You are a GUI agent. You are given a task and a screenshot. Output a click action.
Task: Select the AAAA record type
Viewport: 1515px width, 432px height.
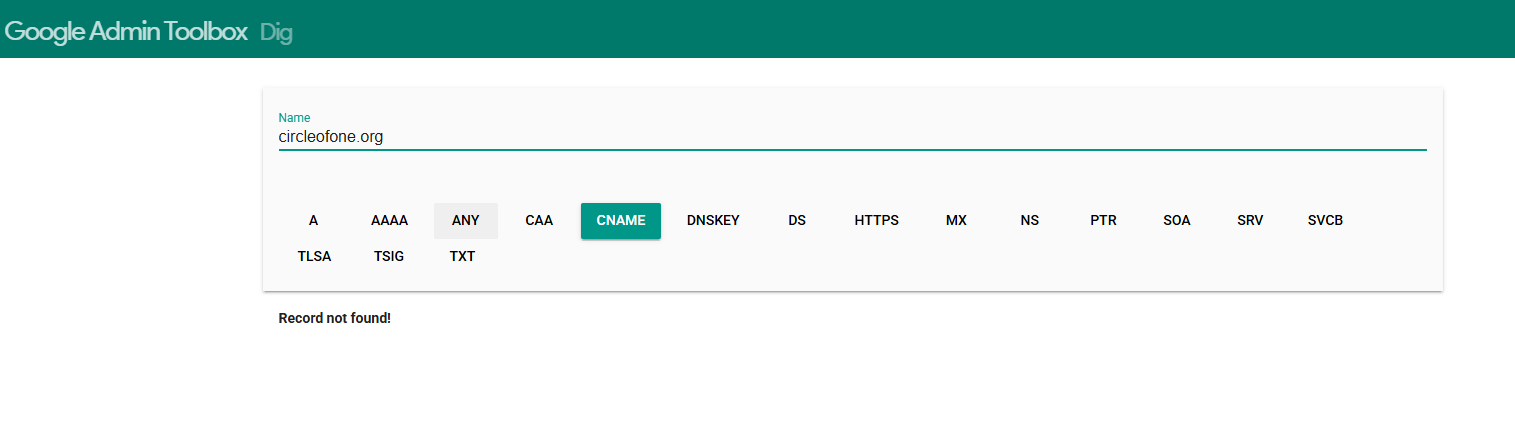389,221
